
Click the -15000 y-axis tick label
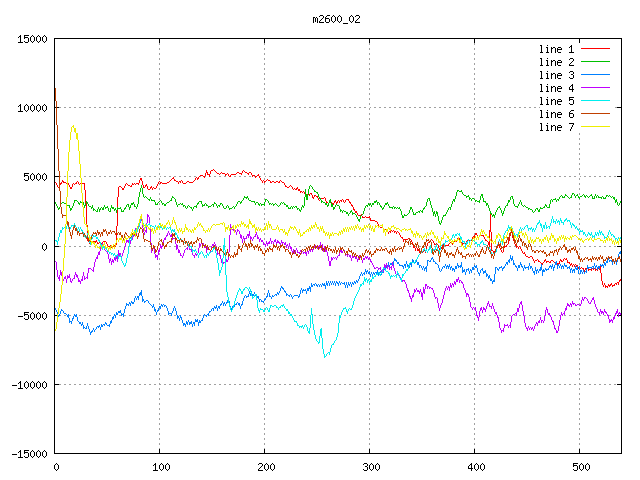click(29, 454)
